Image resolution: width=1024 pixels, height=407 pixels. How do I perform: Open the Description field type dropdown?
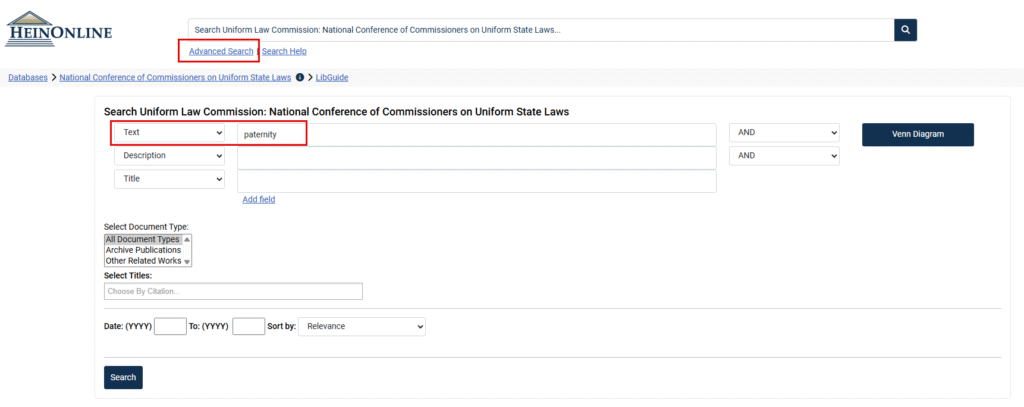click(x=170, y=156)
